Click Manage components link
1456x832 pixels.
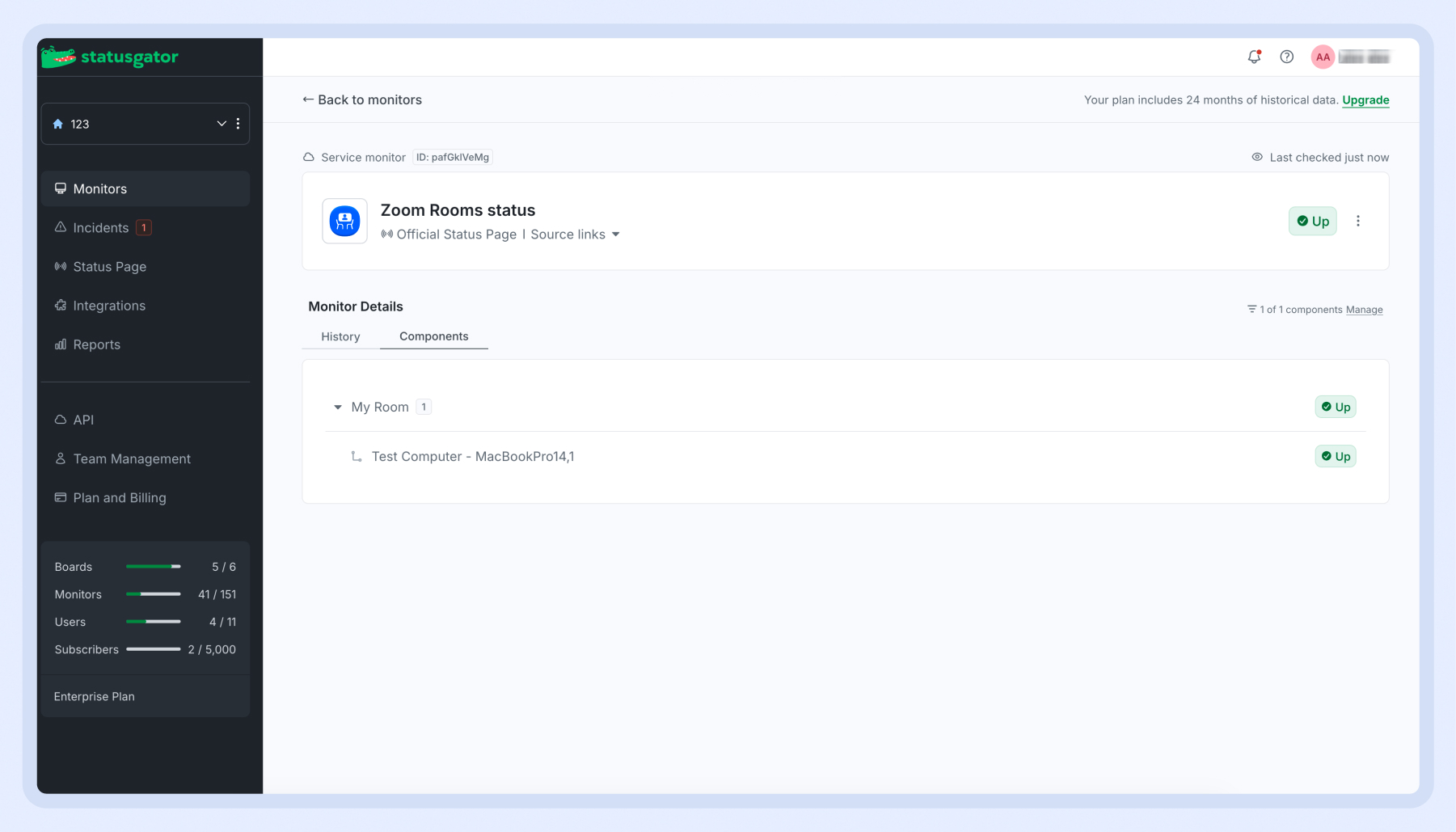pyautogui.click(x=1365, y=310)
